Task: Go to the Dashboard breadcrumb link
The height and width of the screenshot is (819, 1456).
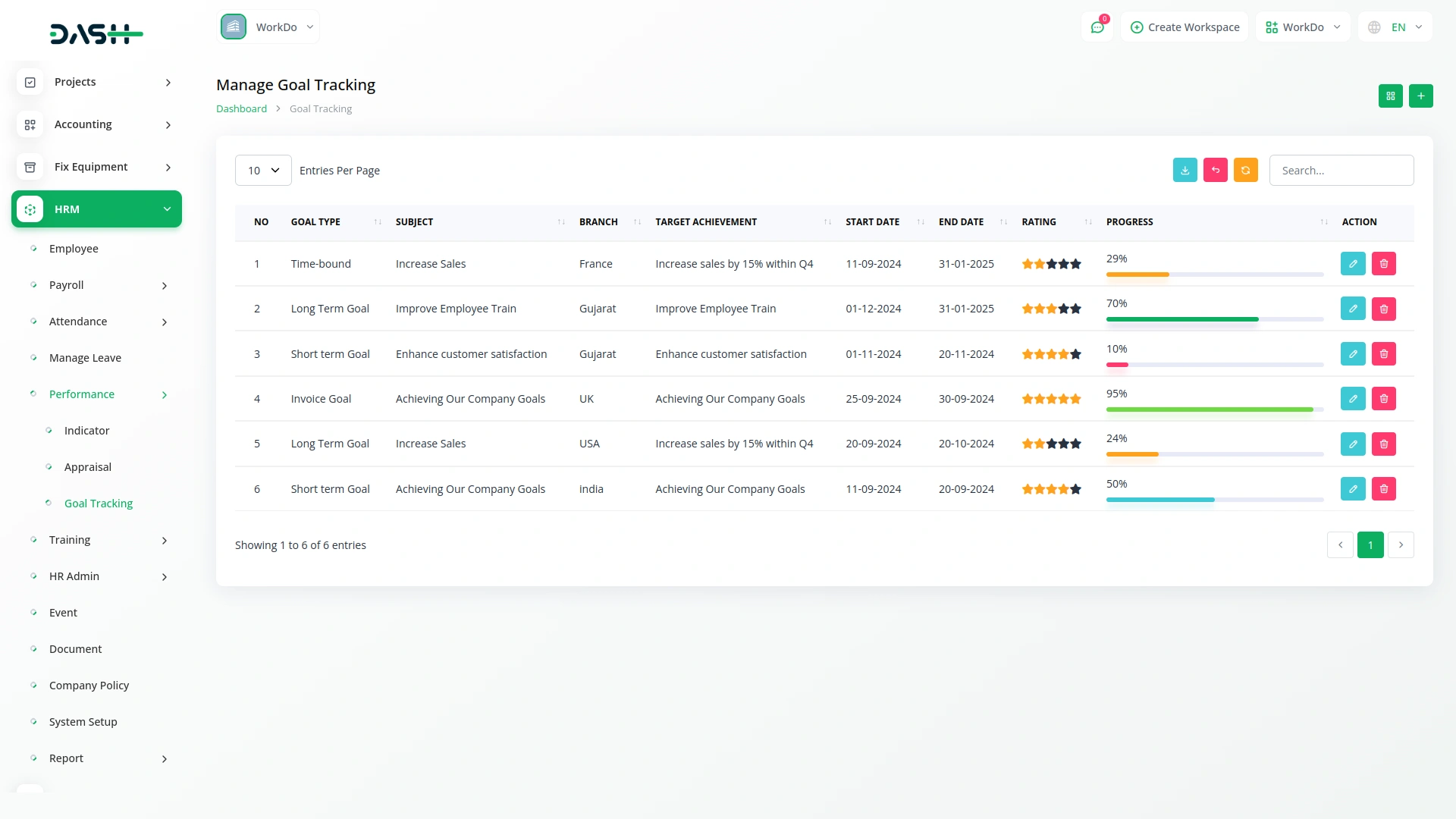Action: click(x=241, y=108)
